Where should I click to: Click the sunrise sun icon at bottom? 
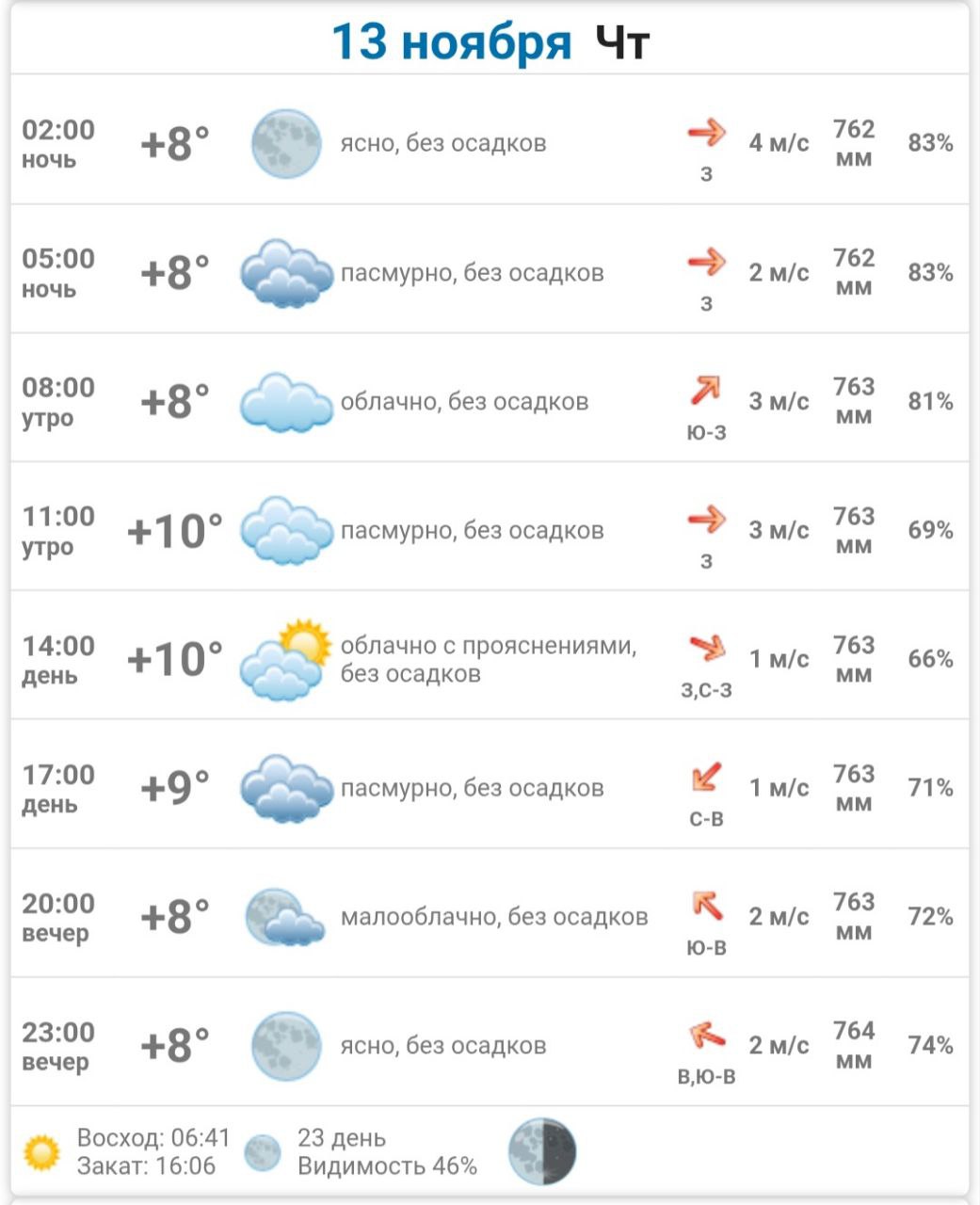click(x=41, y=1152)
